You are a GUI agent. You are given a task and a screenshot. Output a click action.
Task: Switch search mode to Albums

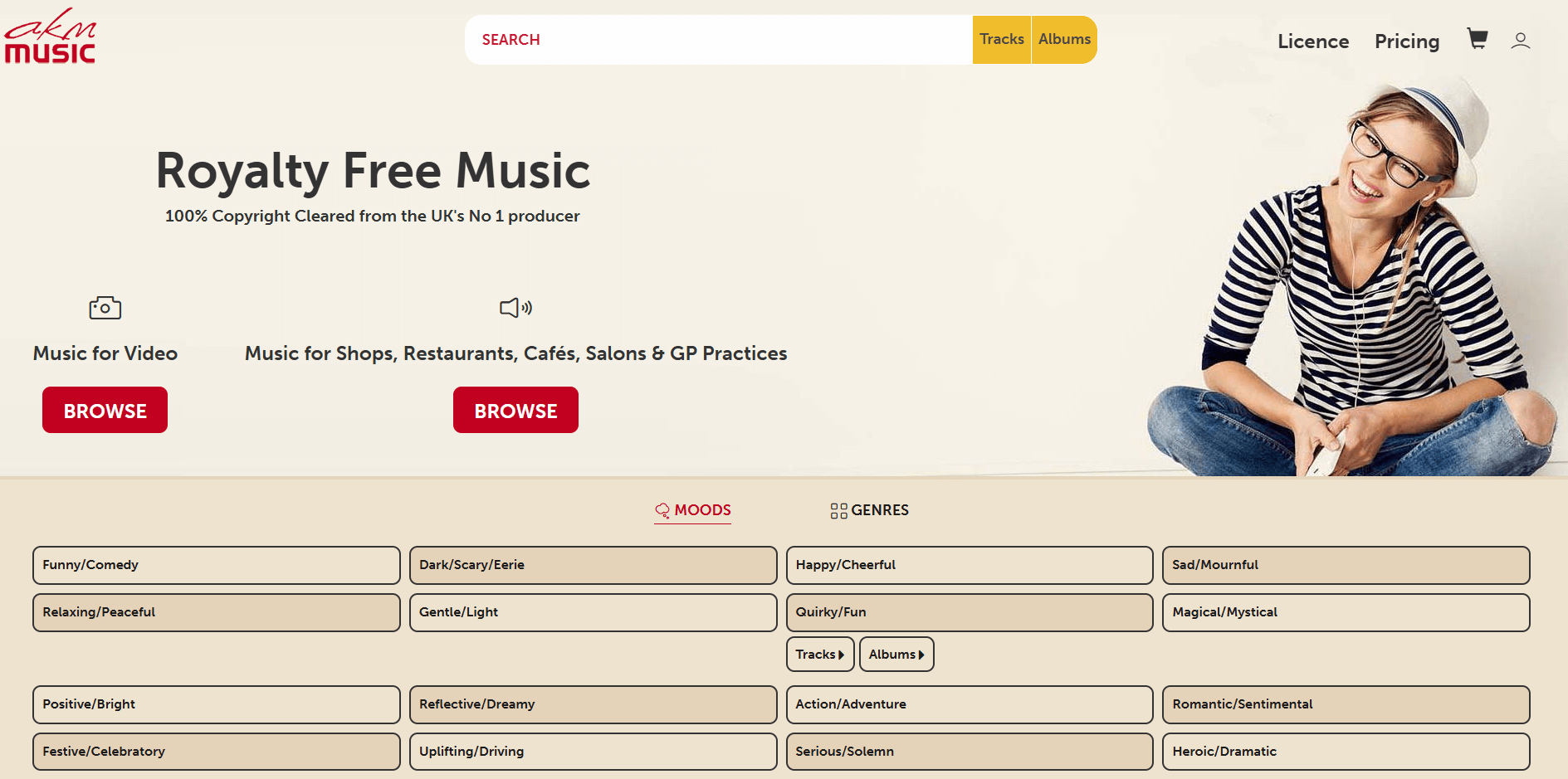(1064, 39)
